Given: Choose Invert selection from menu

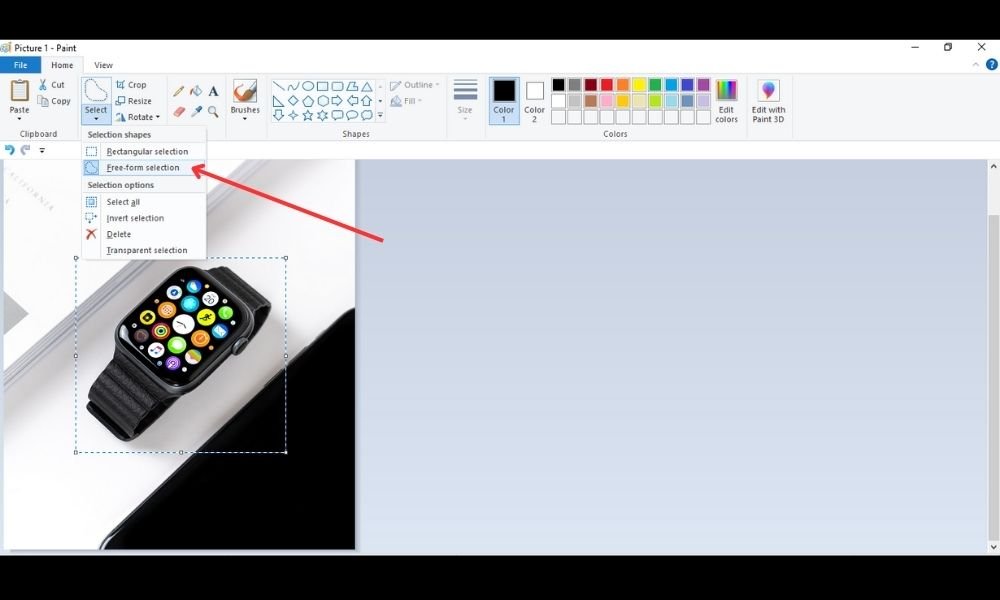Looking at the screenshot, I should 144,218.
